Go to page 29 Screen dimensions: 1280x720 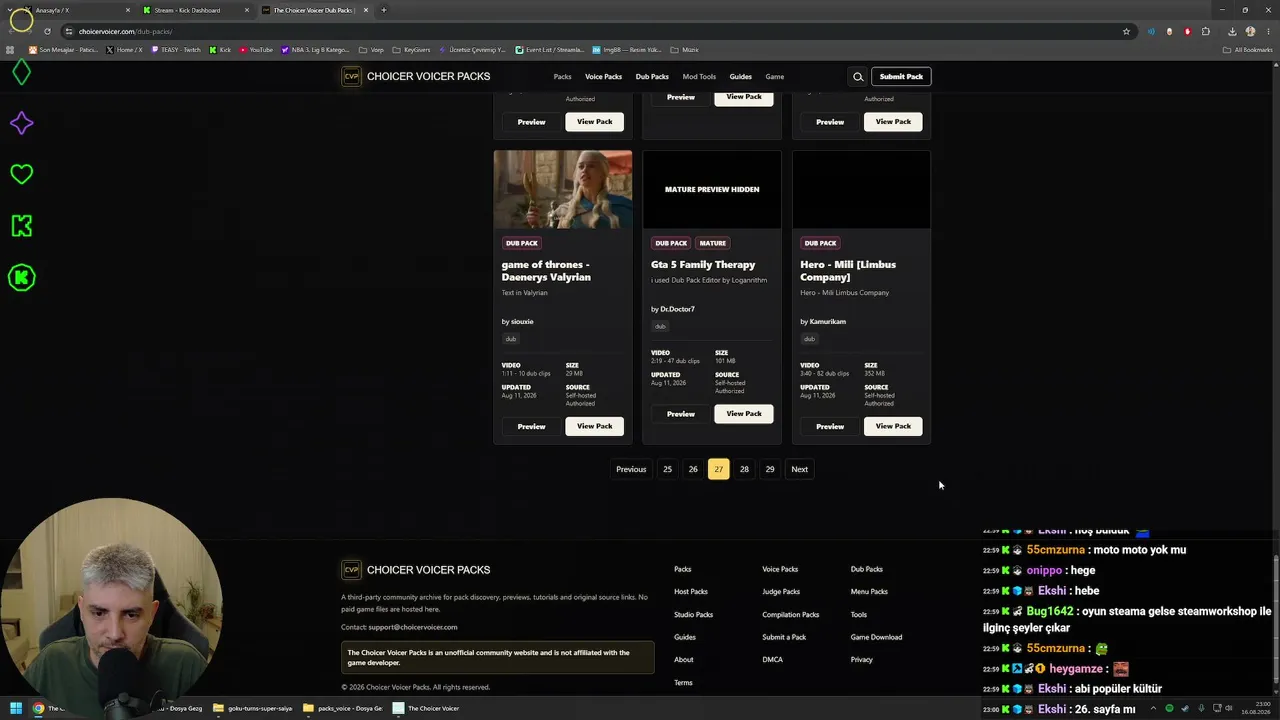(770, 469)
